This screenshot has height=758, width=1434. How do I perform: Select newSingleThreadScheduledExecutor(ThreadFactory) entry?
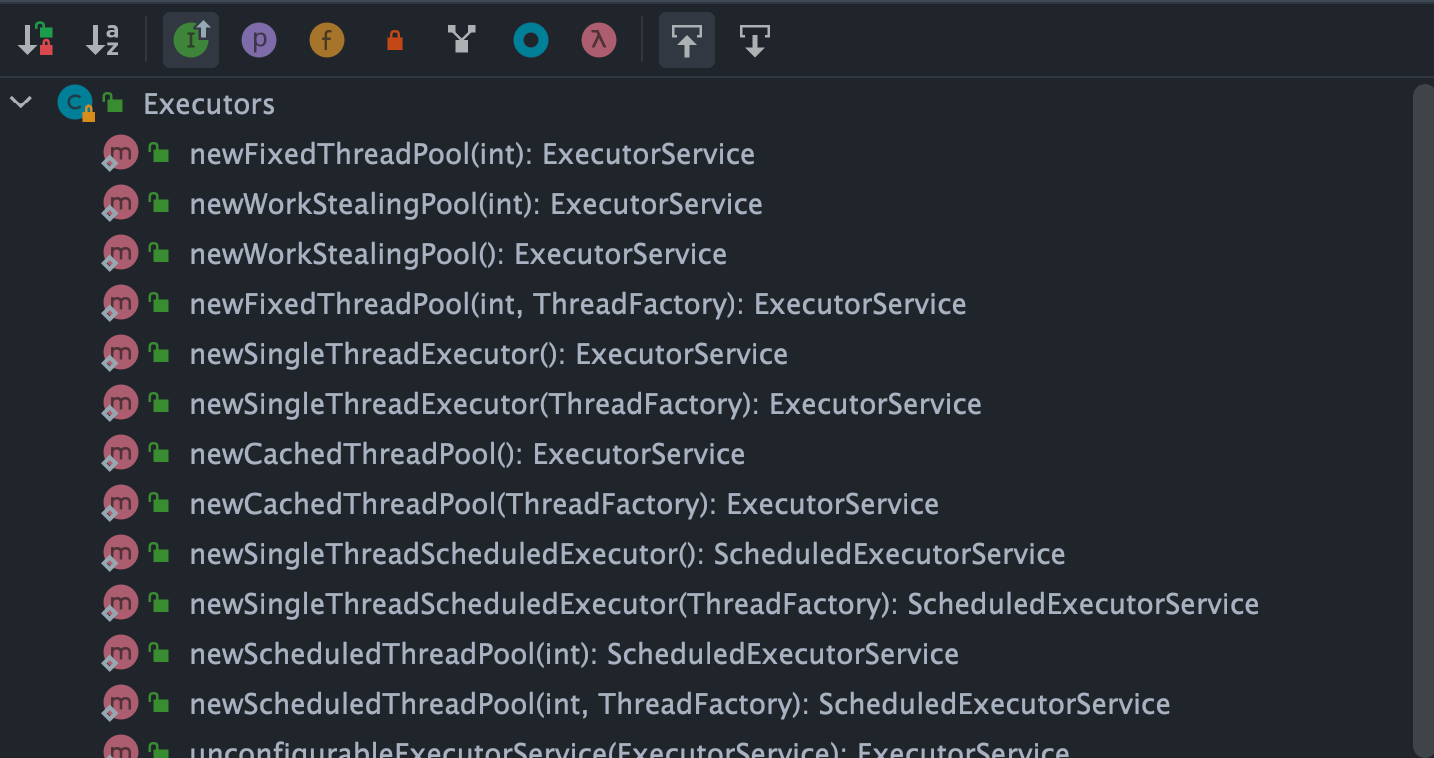point(723,603)
